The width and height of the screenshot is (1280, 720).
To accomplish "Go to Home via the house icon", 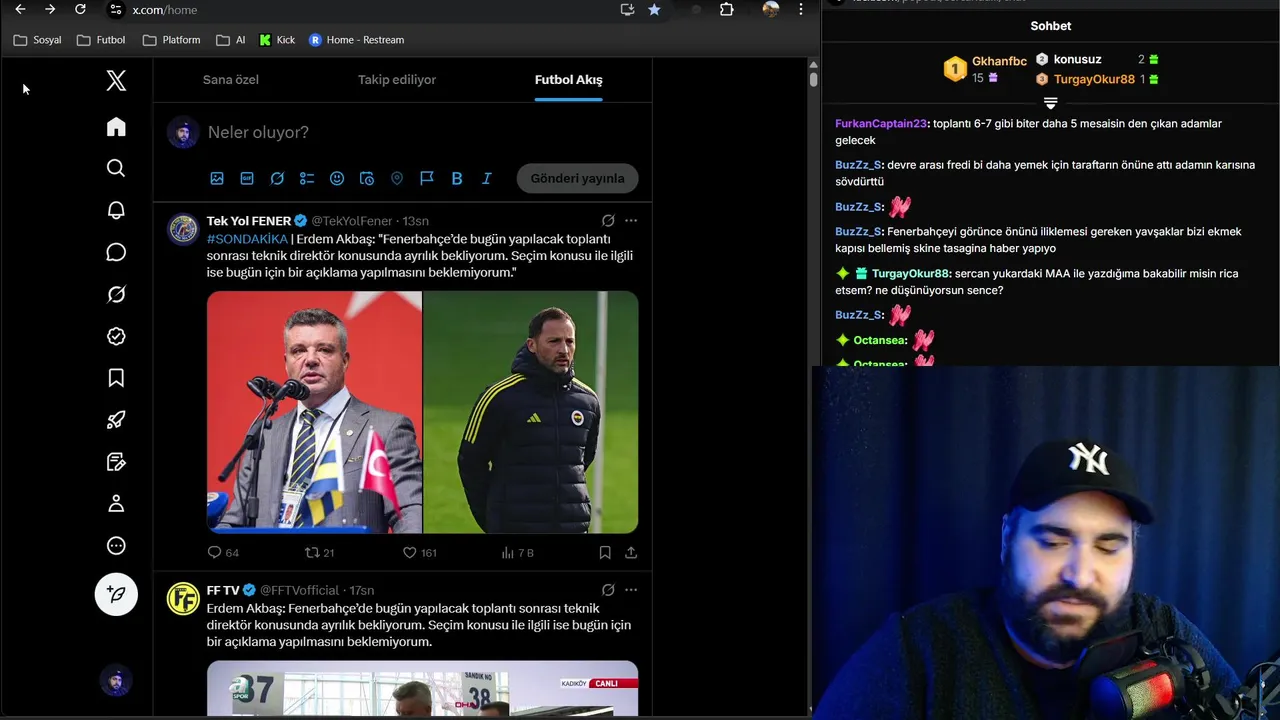I will coord(116,126).
